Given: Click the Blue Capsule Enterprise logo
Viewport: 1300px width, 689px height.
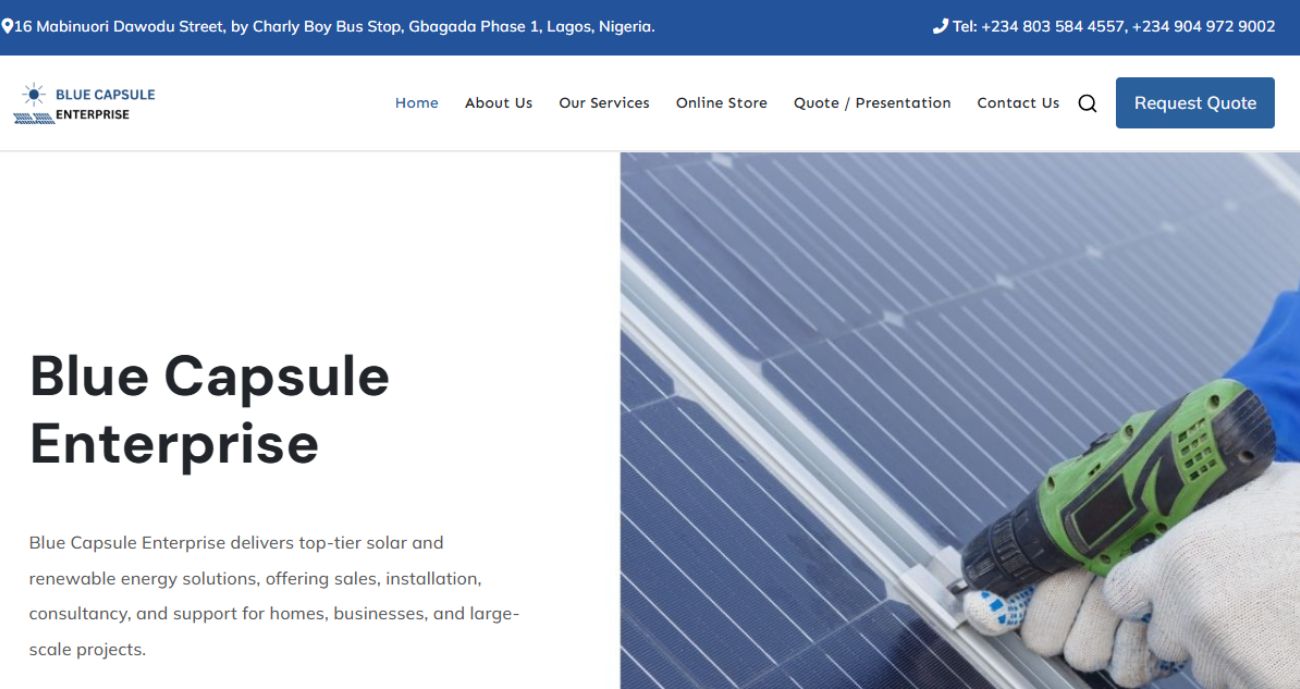Looking at the screenshot, I should pyautogui.click(x=84, y=103).
